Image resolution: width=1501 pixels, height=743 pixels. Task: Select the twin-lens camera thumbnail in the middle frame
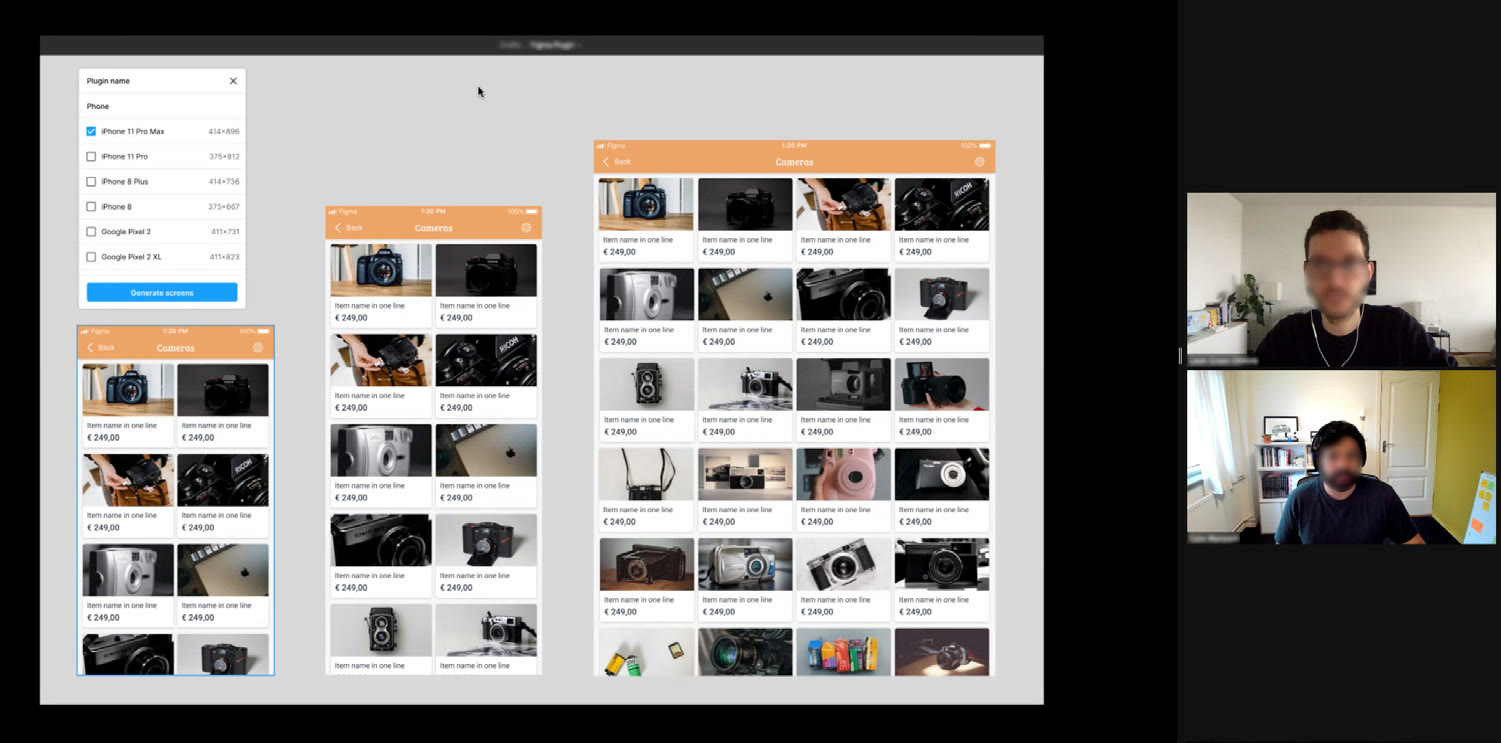(381, 630)
